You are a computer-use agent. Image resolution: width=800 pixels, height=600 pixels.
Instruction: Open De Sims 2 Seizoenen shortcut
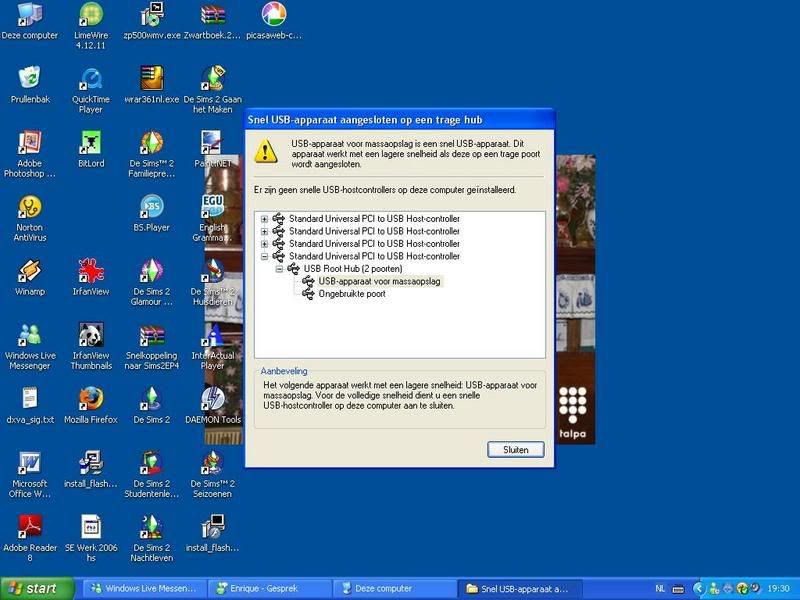(x=212, y=474)
